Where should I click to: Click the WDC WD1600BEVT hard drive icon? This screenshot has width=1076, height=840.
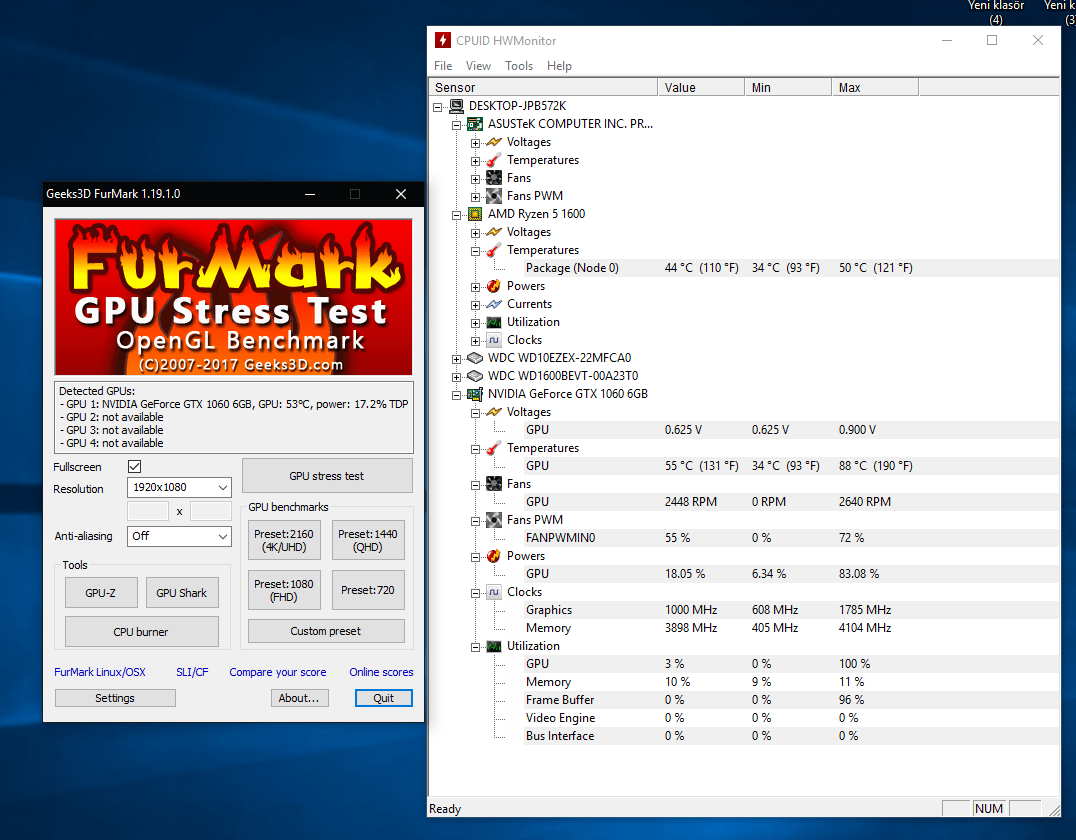pos(475,376)
